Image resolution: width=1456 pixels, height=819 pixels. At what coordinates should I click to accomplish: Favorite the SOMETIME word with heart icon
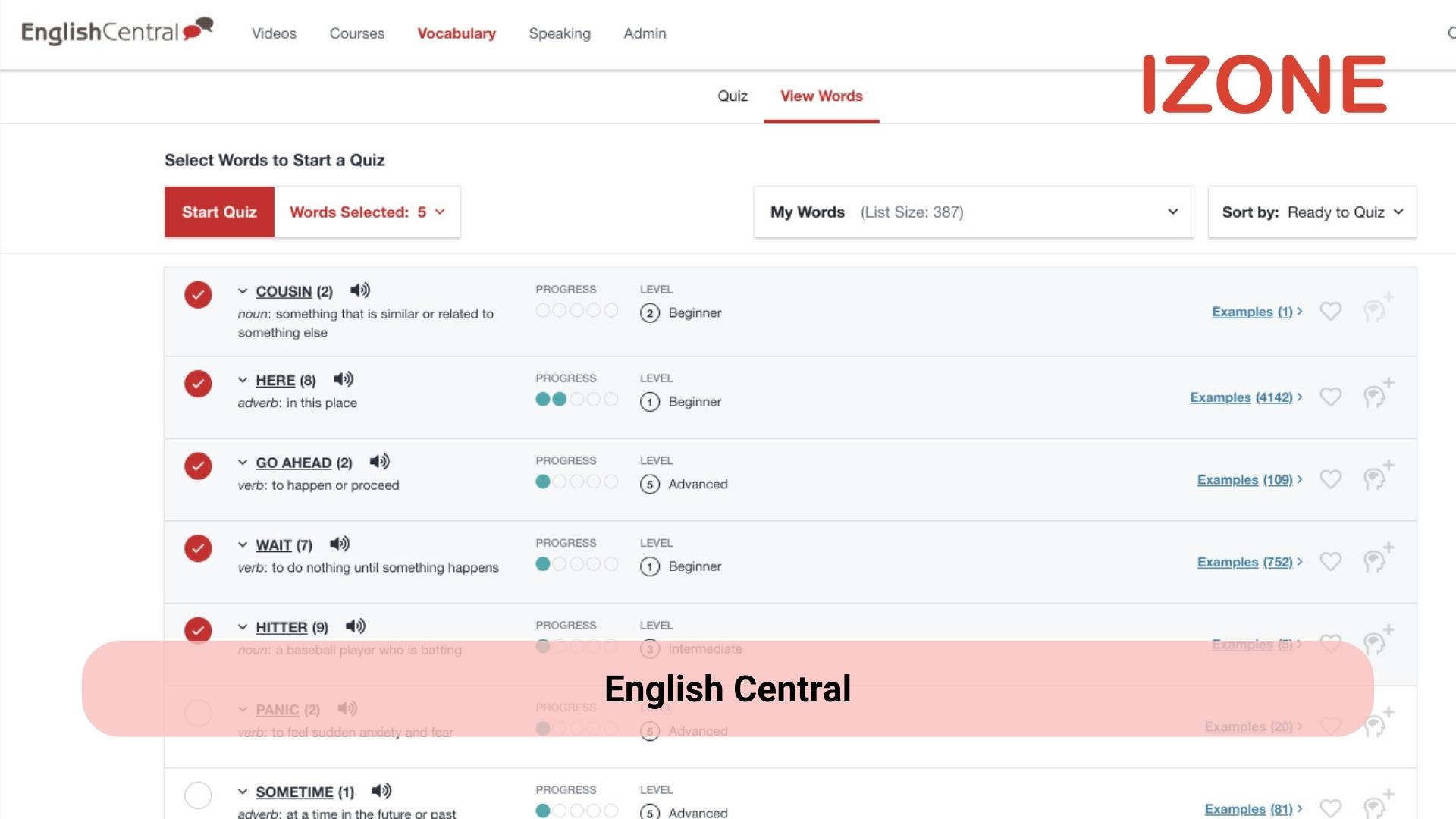click(x=1331, y=808)
